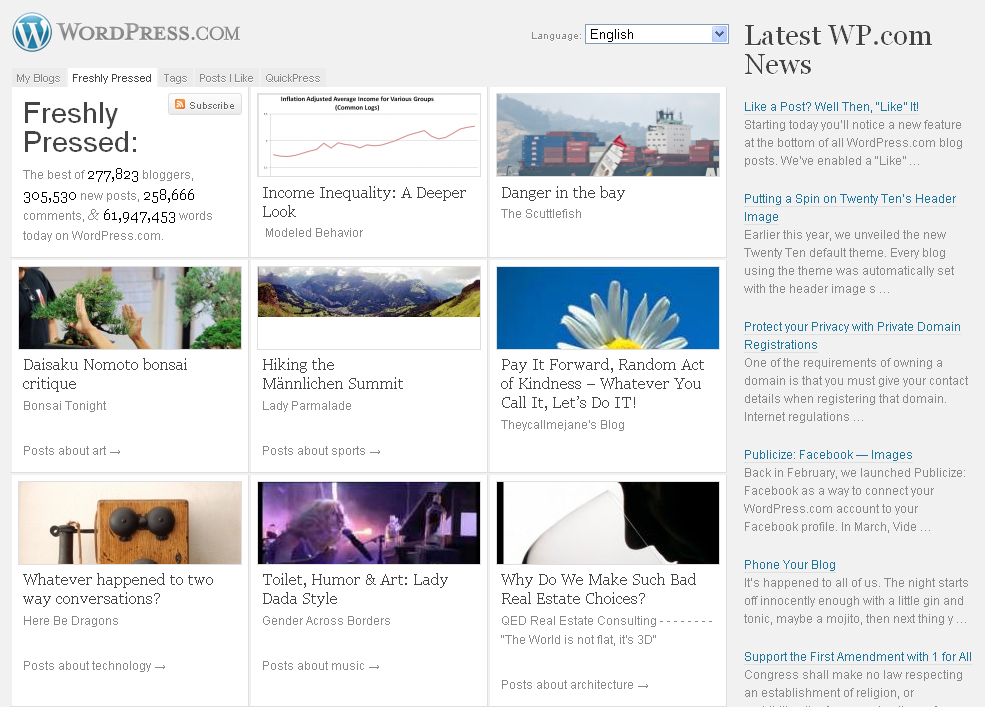Visit the Modeled Behavior blog
This screenshot has width=985, height=707.
[x=314, y=233]
